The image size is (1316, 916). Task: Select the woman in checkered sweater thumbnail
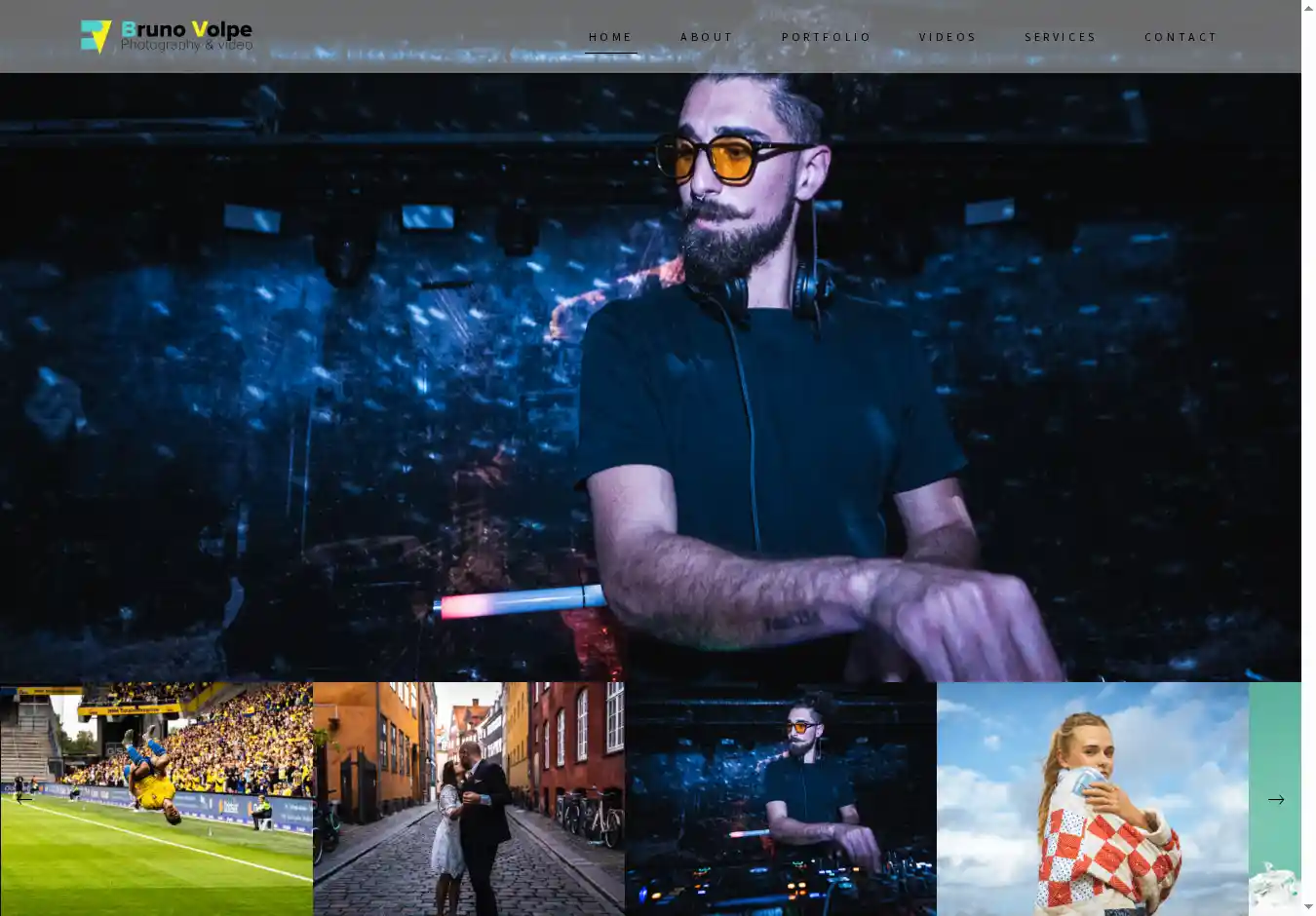point(1093,799)
